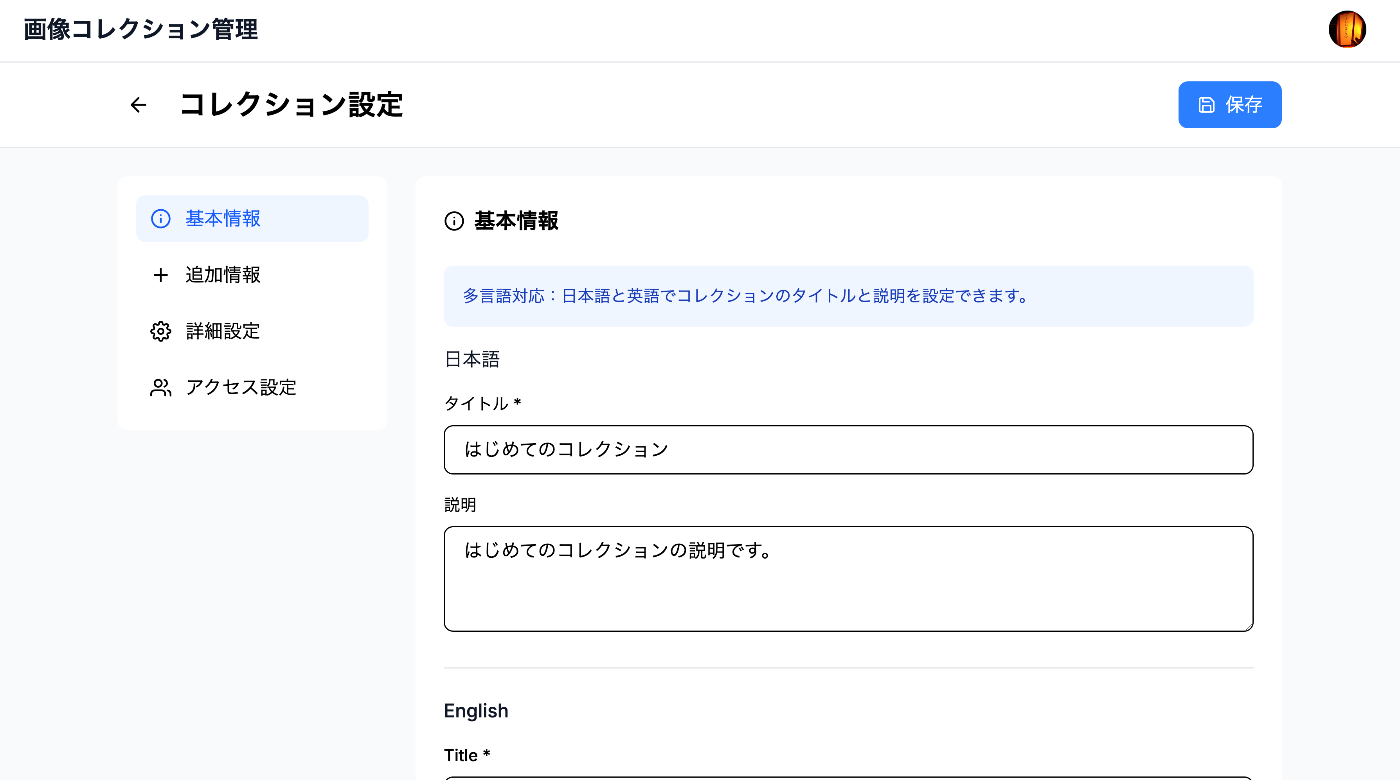
Task: Click the info icon in the sidebar
Action: (x=160, y=219)
